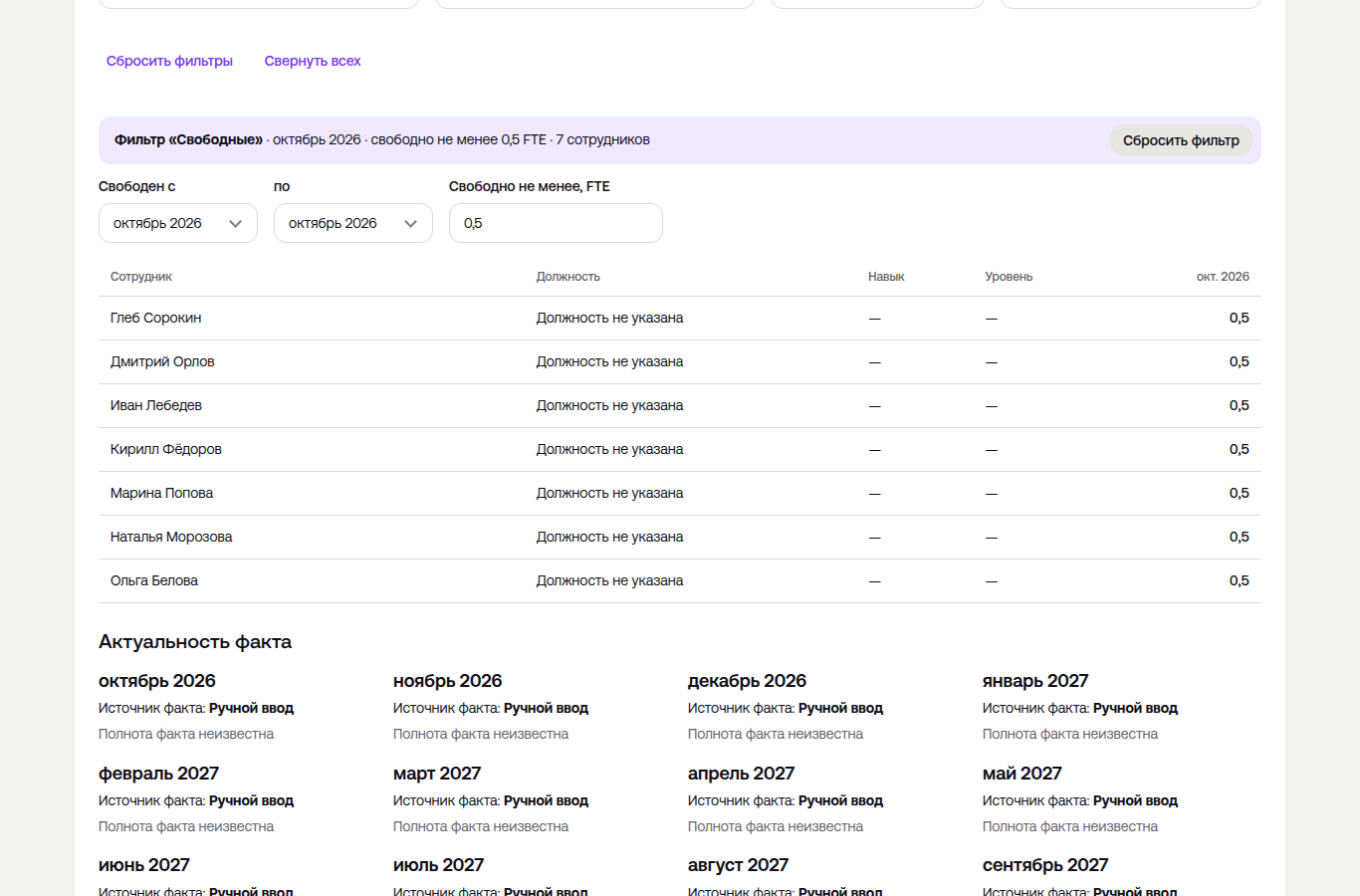1360x896 pixels.
Task: Click the «май 2027» month heading
Action: [x=1022, y=774]
